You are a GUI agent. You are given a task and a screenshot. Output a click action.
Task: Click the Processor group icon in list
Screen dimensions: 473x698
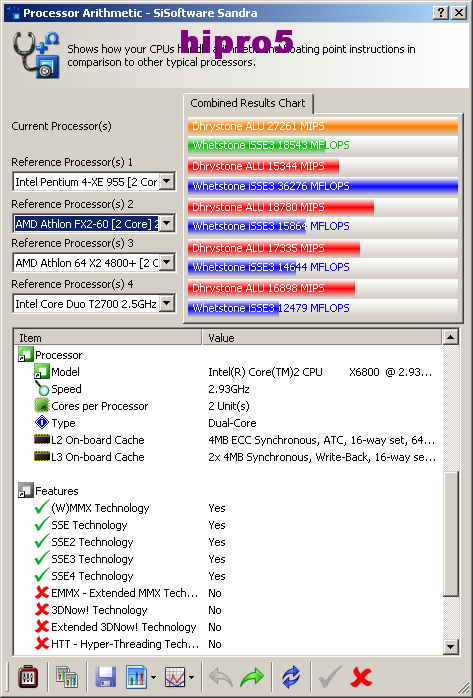point(25,355)
